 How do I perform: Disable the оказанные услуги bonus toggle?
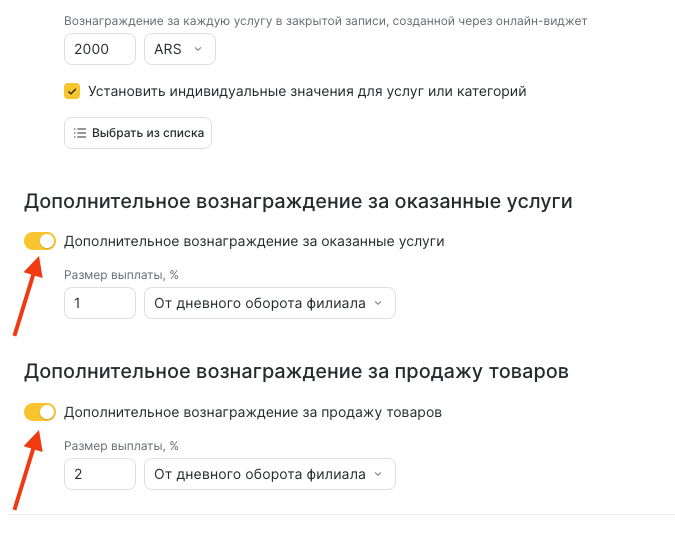coord(40,241)
